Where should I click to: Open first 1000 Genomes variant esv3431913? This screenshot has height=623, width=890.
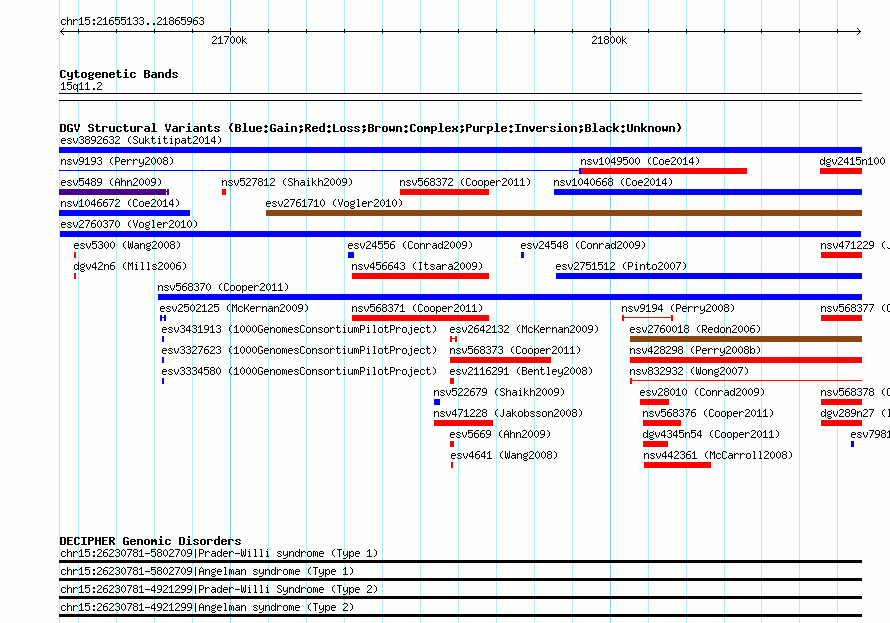coord(299,329)
